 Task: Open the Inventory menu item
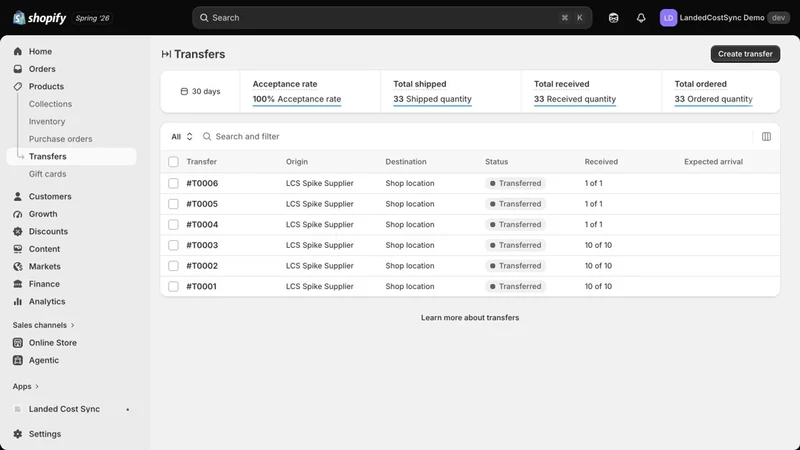47,121
